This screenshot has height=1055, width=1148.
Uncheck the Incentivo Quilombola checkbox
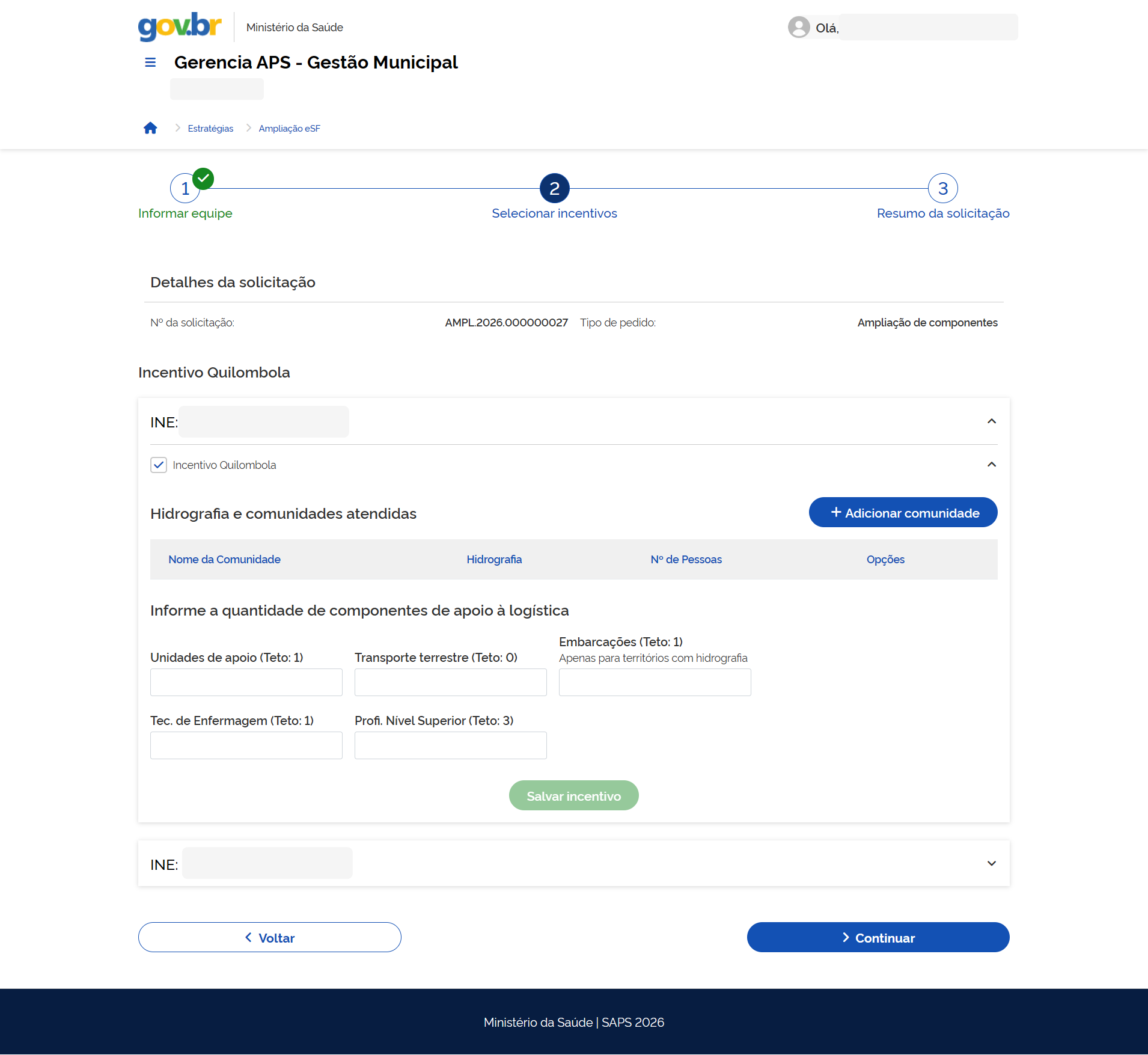159,465
